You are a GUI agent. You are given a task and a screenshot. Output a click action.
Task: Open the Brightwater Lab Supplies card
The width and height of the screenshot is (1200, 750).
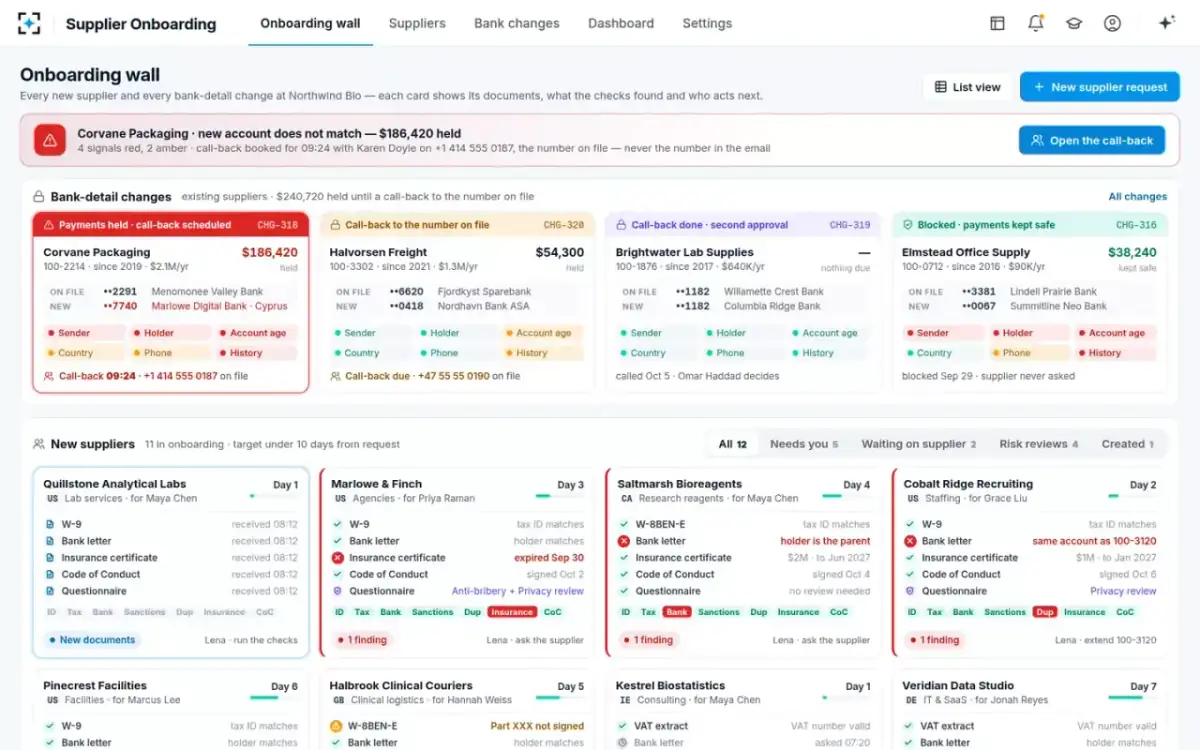[x=743, y=301]
